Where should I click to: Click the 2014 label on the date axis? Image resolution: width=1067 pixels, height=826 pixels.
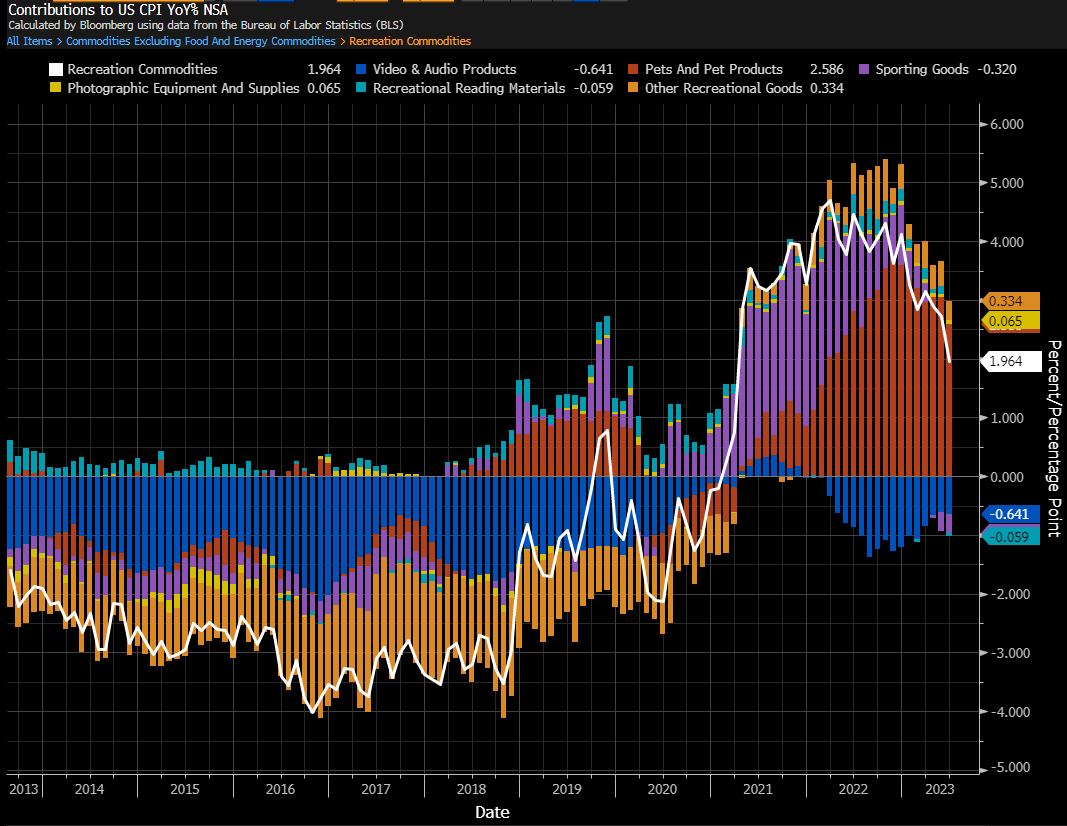[89, 789]
